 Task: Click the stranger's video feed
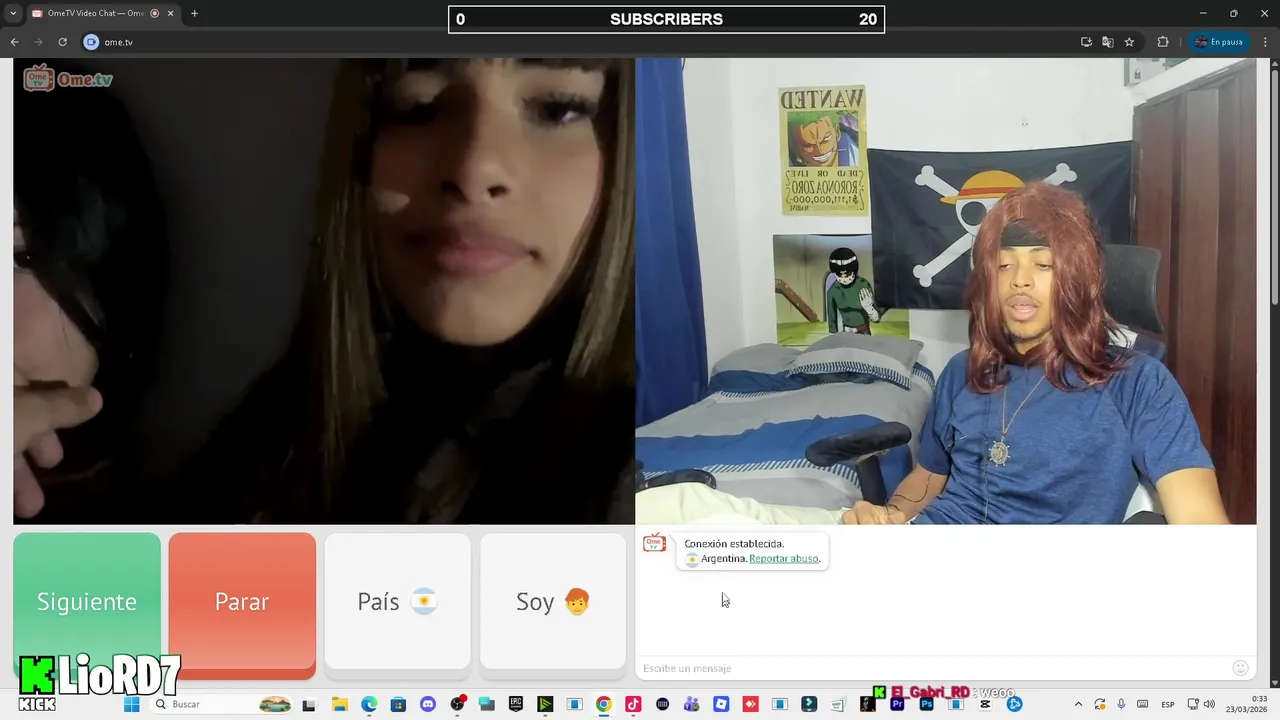click(323, 291)
